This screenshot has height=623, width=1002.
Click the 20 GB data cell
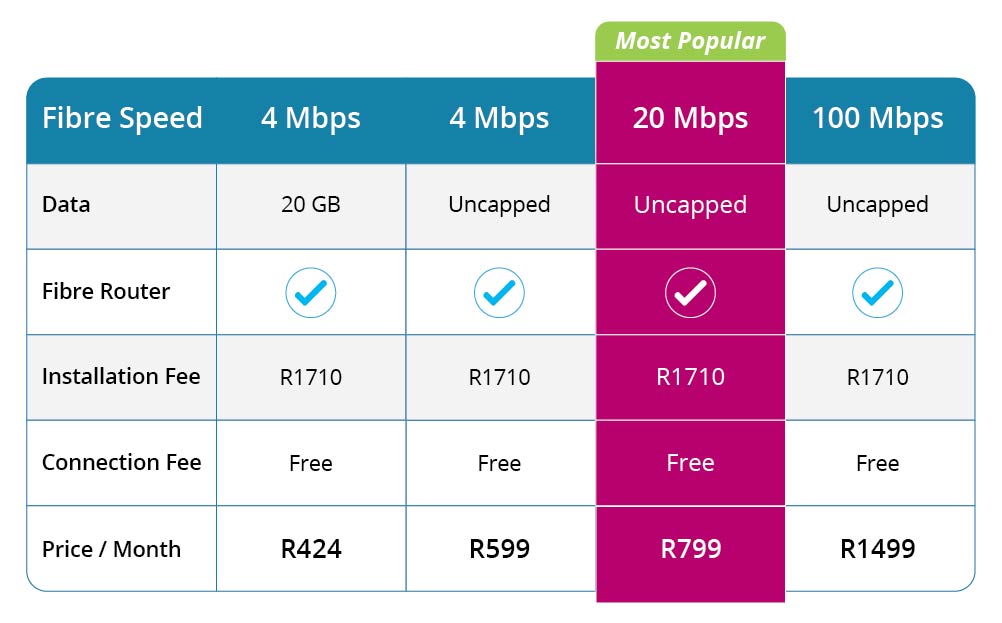point(311,205)
